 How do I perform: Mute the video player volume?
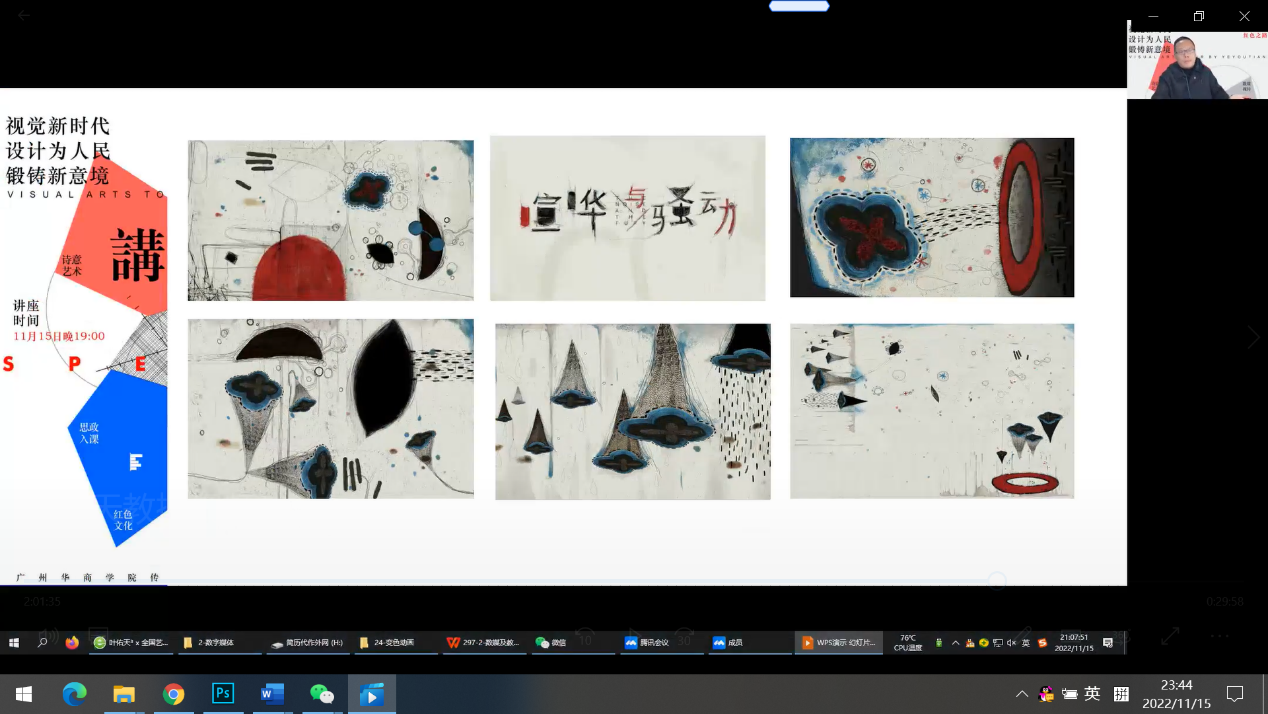click(47, 636)
